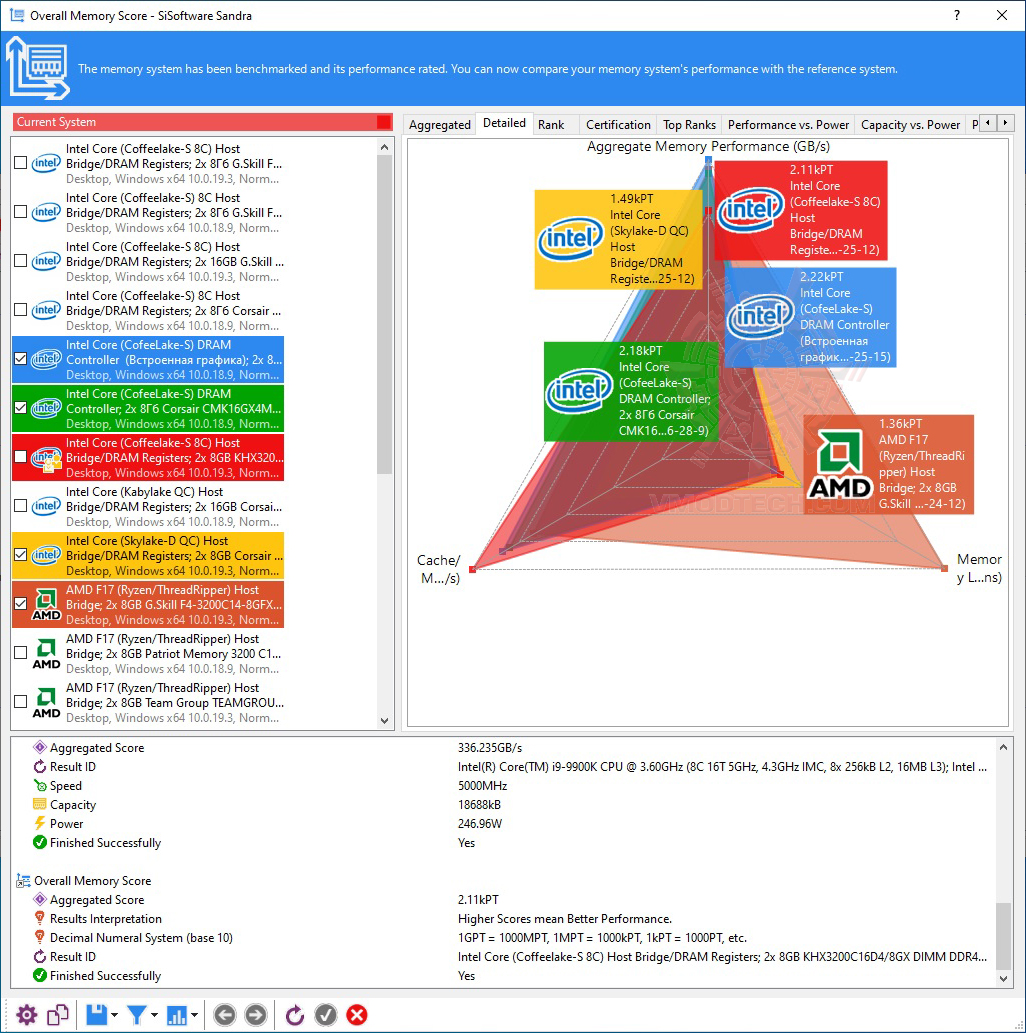Uncheck the yellow Skylake-D QC entry
The image size is (1026, 1033).
tap(20, 555)
